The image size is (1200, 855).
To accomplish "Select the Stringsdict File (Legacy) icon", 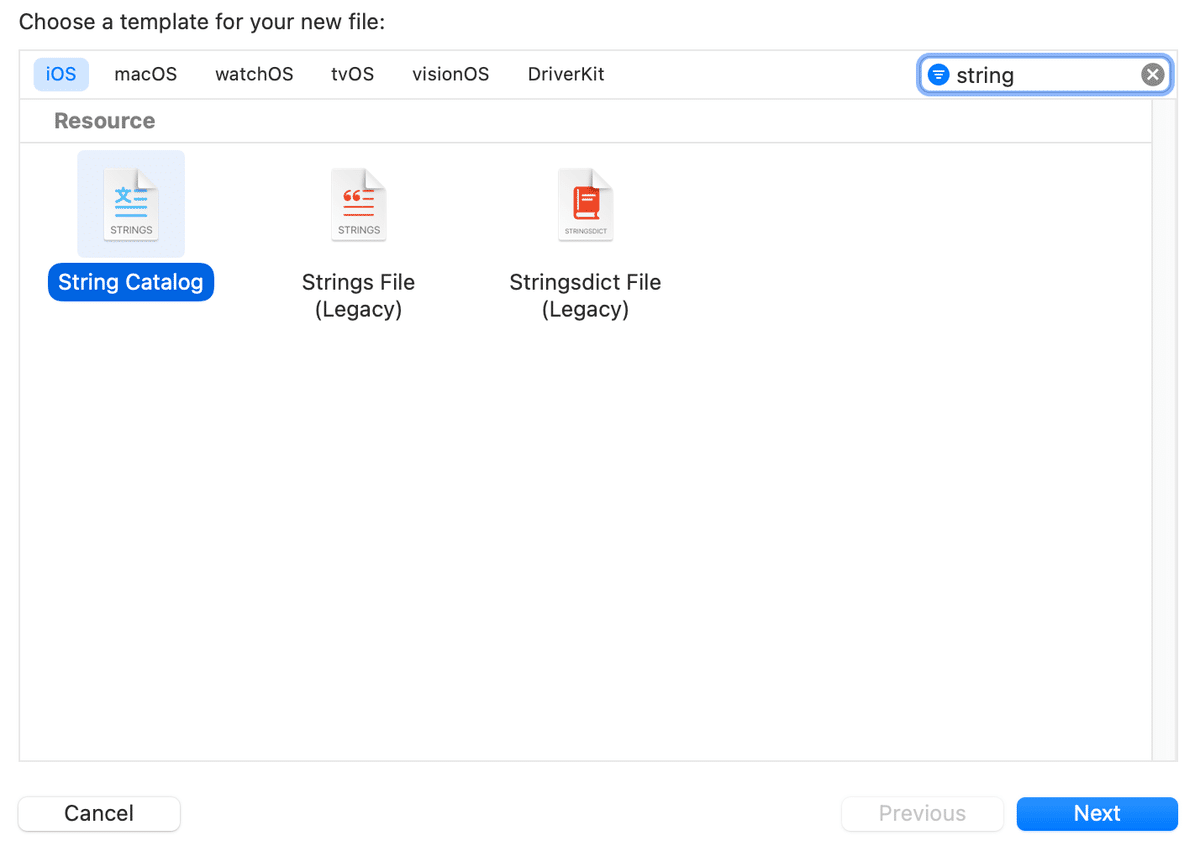I will coord(585,205).
